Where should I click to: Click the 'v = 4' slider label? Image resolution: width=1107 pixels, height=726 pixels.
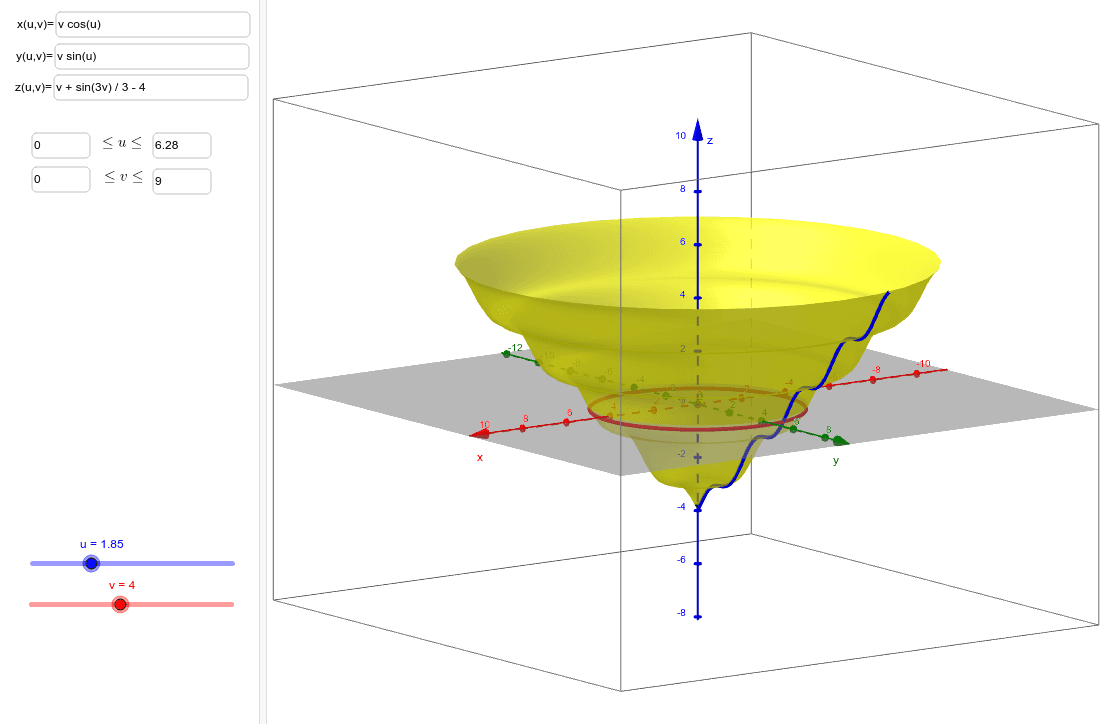click(121, 585)
